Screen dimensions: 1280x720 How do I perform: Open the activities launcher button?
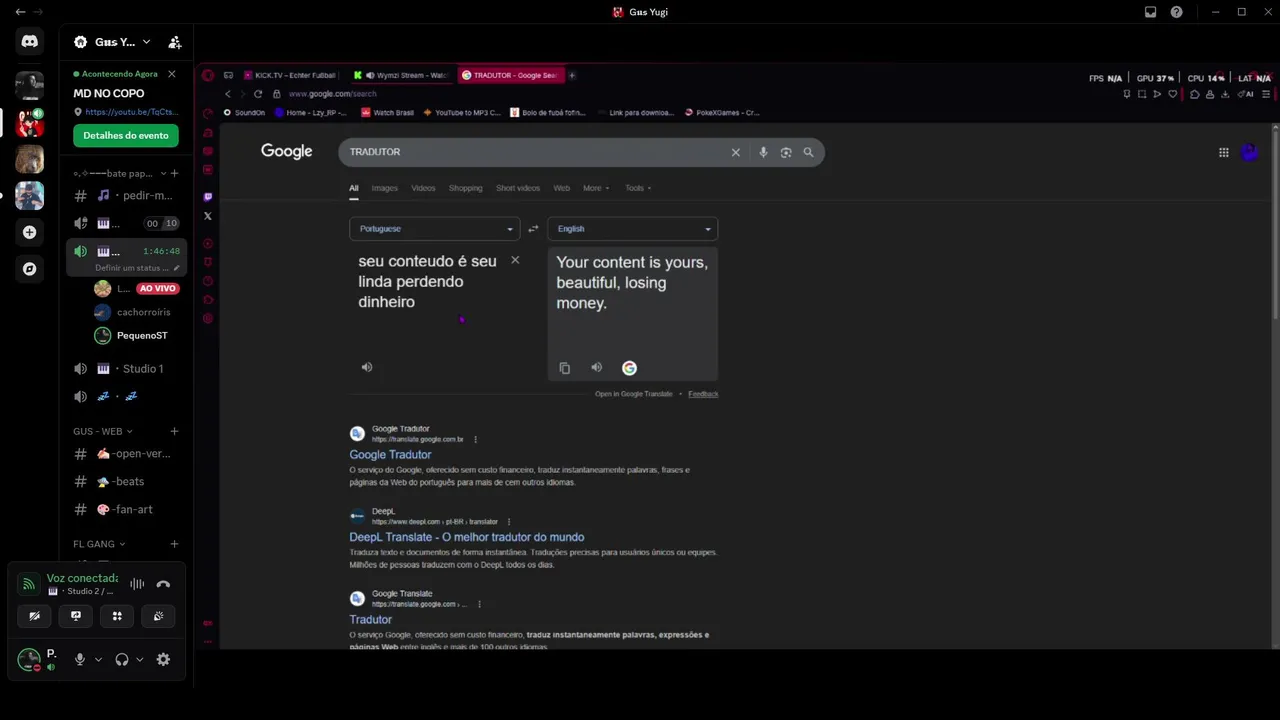coord(117,616)
